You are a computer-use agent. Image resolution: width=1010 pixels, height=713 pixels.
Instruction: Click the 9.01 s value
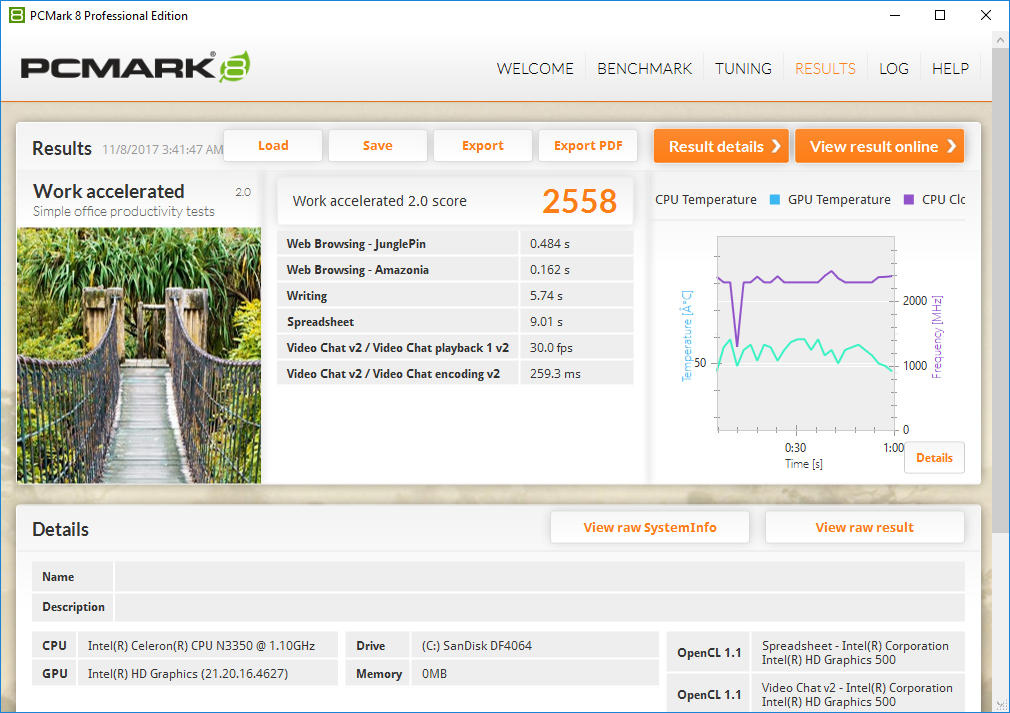tap(546, 321)
